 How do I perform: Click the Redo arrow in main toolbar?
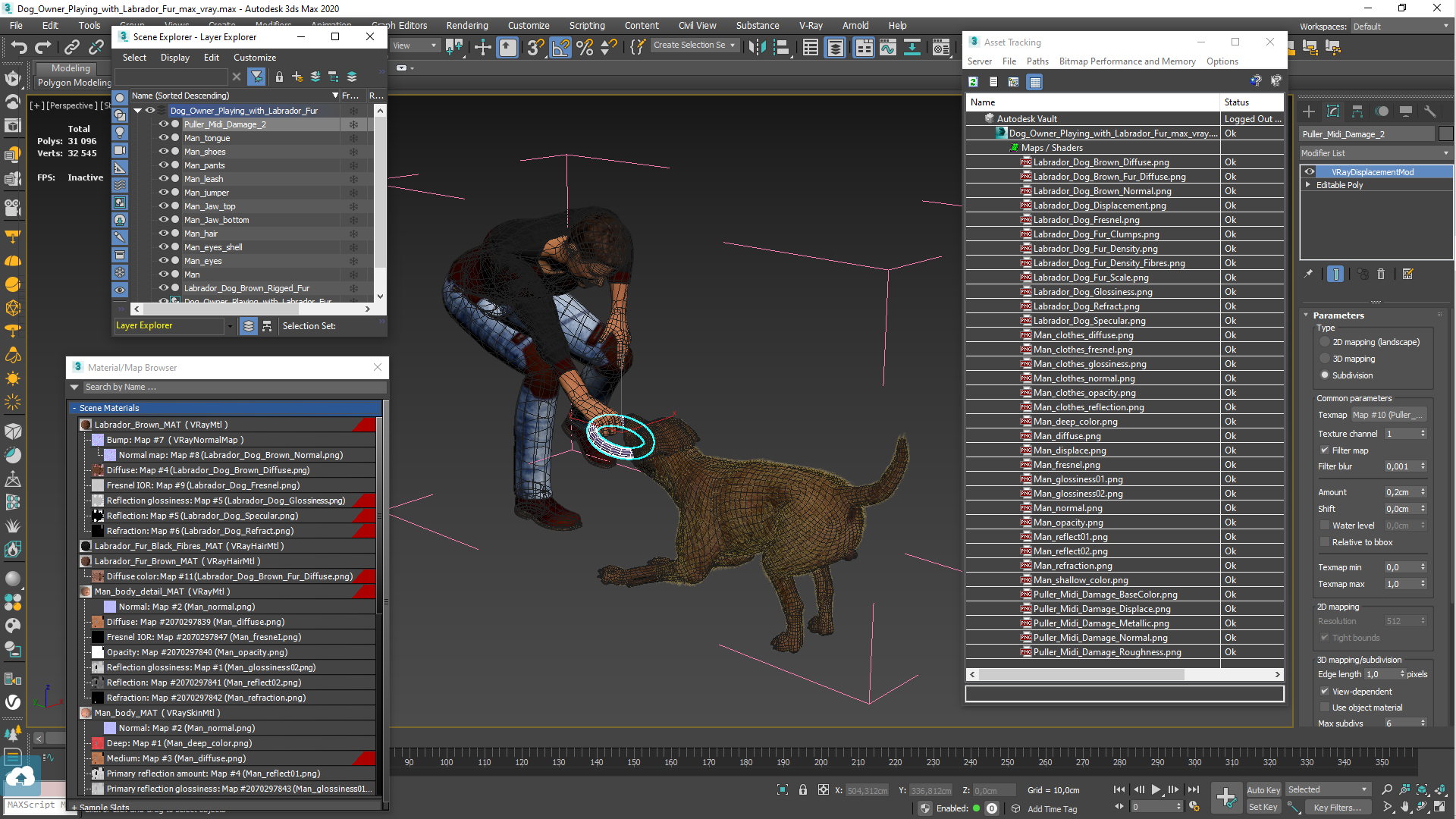[43, 47]
